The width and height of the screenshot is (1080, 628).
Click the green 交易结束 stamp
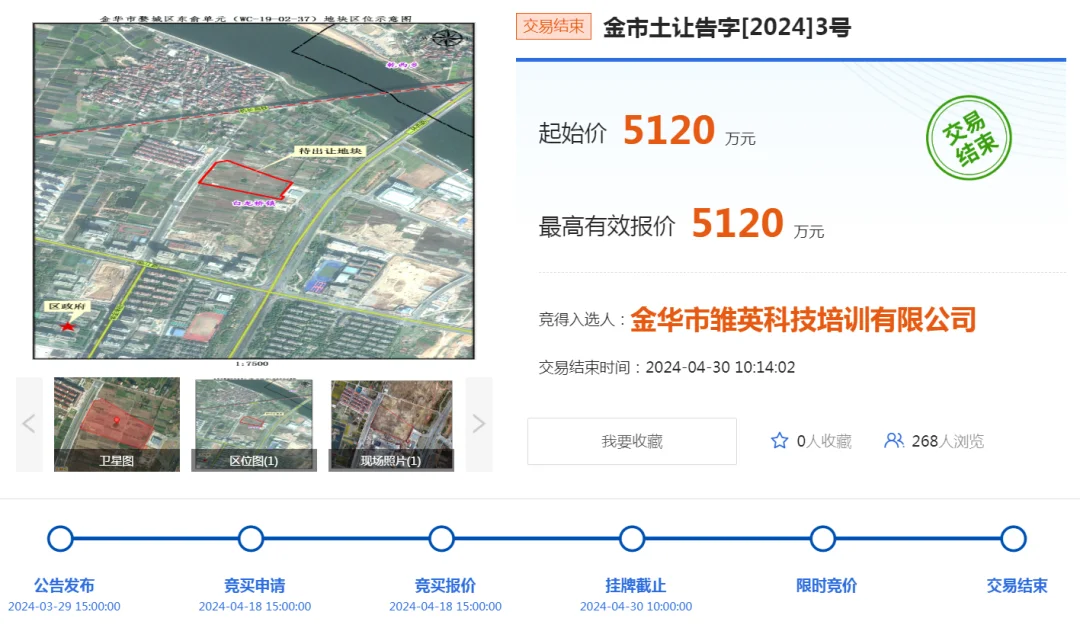coord(968,138)
